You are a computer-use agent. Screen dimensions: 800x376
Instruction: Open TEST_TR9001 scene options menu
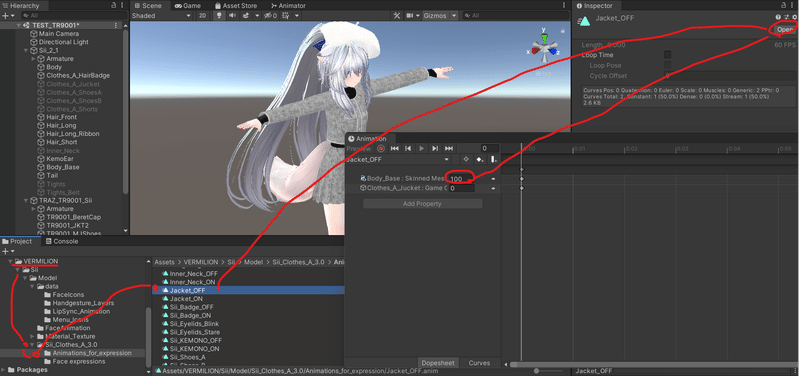click(x=116, y=25)
